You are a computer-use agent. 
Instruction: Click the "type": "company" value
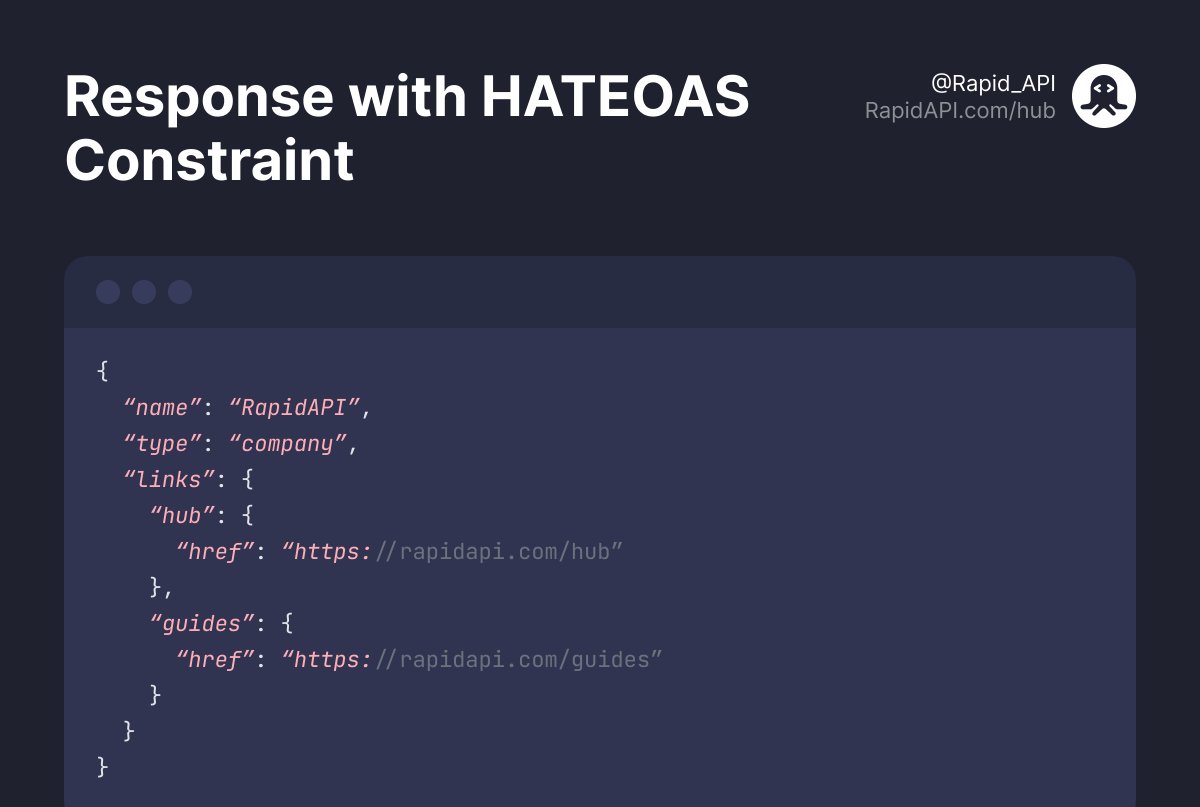[290, 443]
